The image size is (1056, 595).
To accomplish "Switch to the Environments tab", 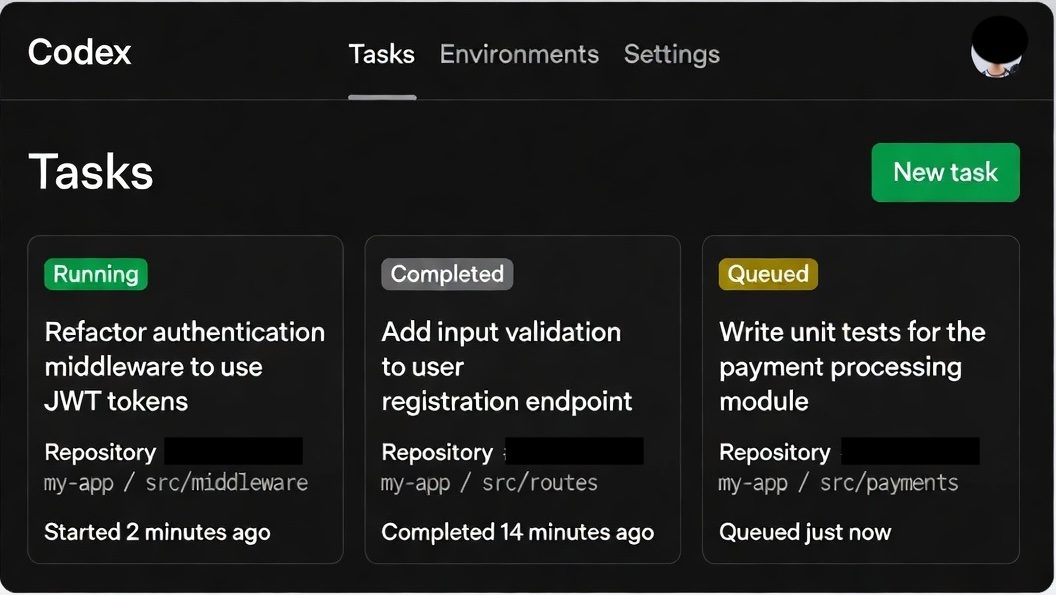I will pos(519,55).
